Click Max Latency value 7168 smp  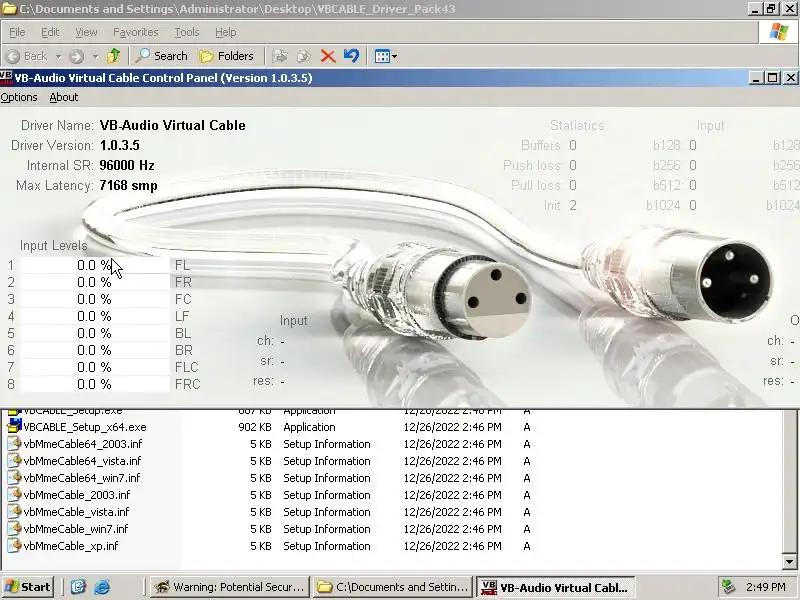129,185
